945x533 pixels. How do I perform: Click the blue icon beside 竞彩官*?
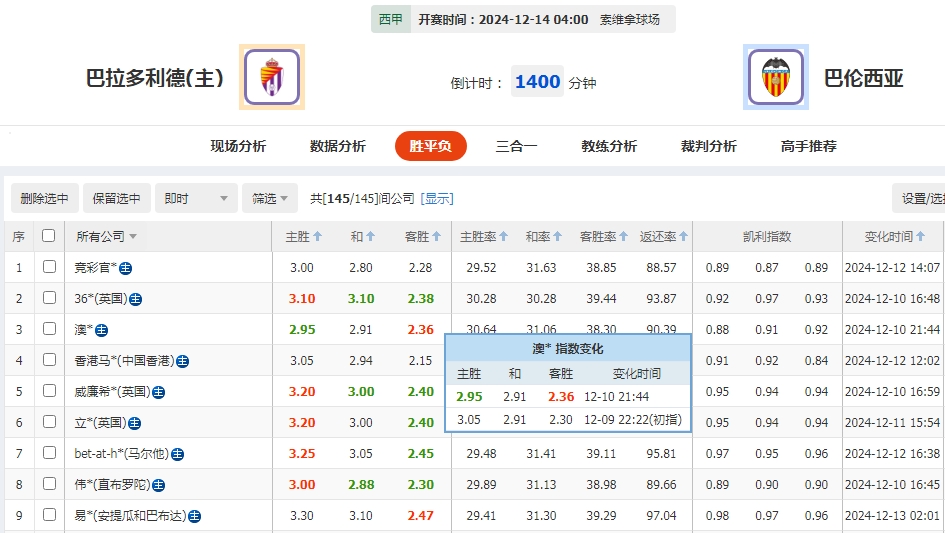pos(126,268)
